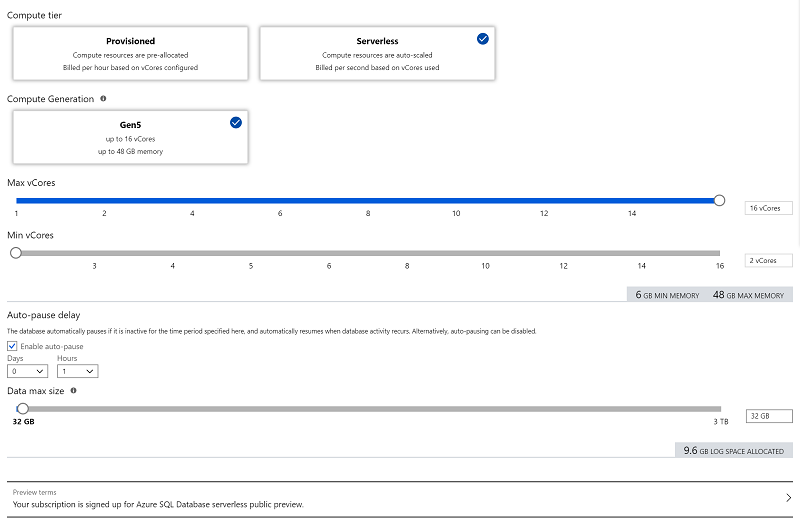This screenshot has height=528, width=800.
Task: Click the Max vCores slider handle
Action: 719,200
